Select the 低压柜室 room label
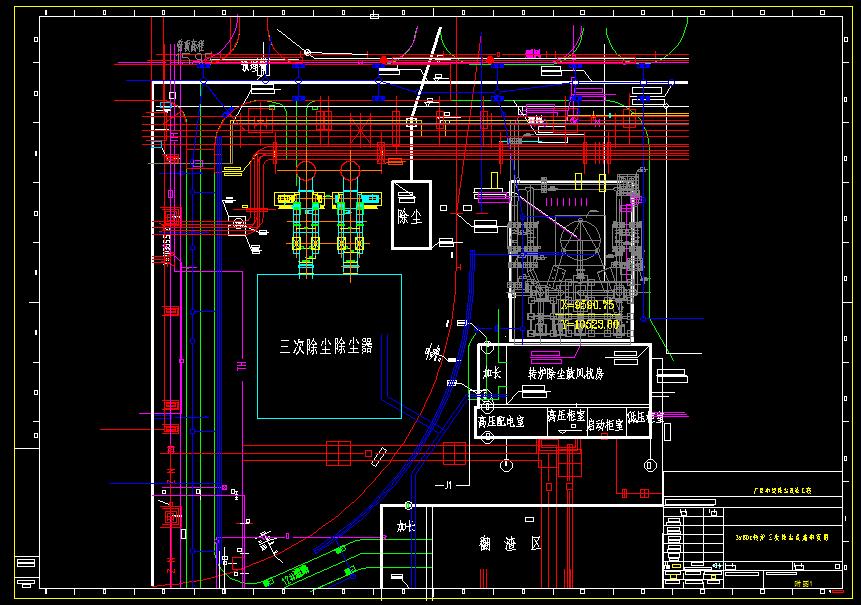 [646, 417]
